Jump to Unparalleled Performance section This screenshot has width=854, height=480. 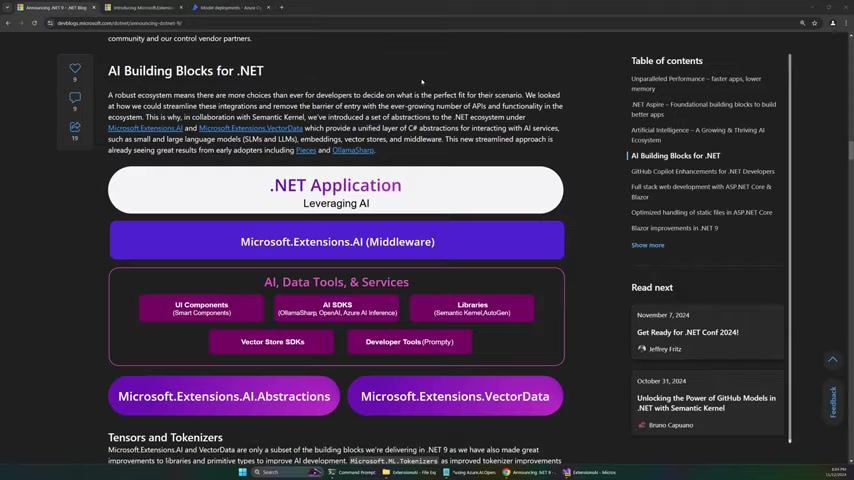click(x=696, y=84)
